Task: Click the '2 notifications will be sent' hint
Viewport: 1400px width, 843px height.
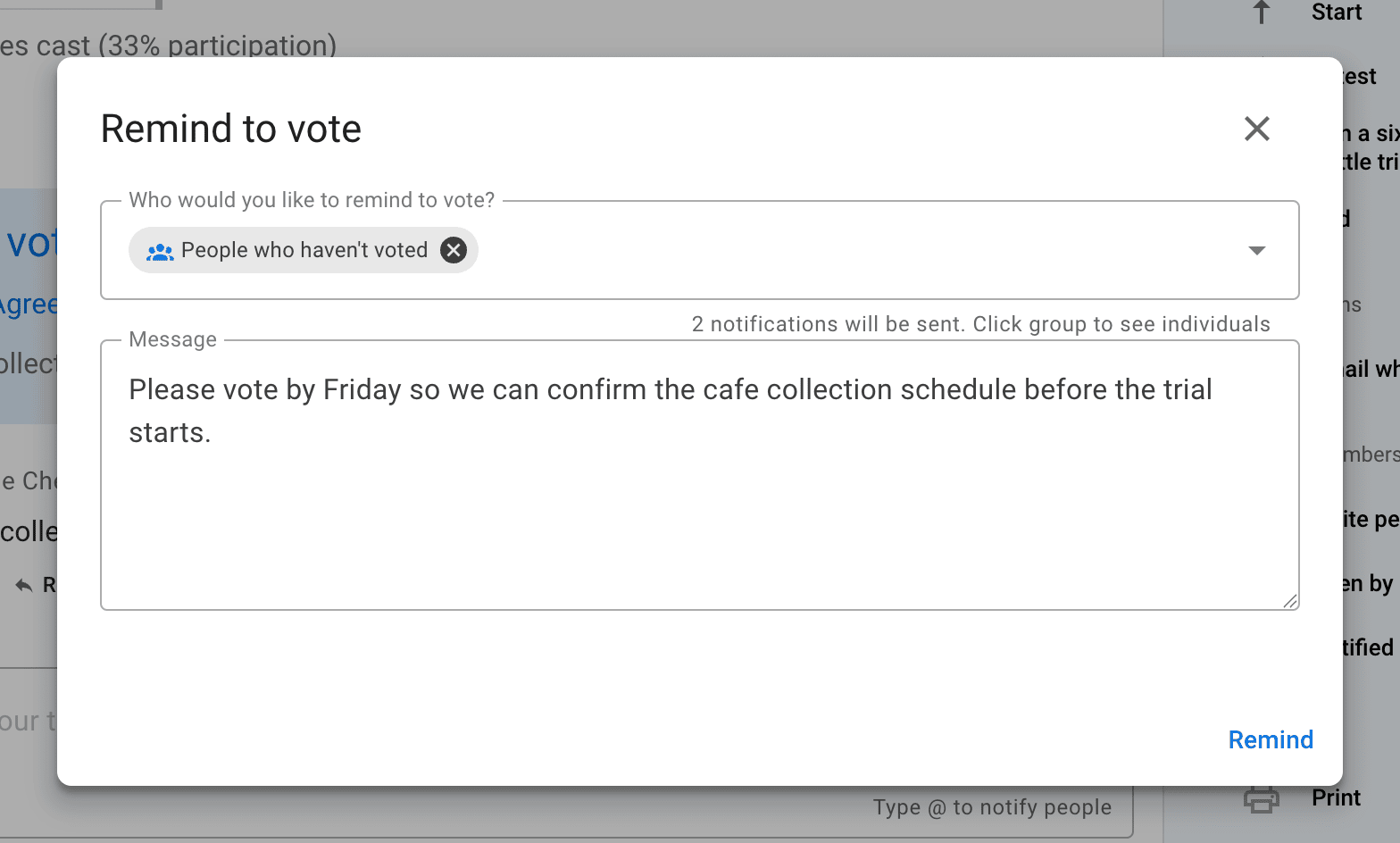Action: [980, 323]
